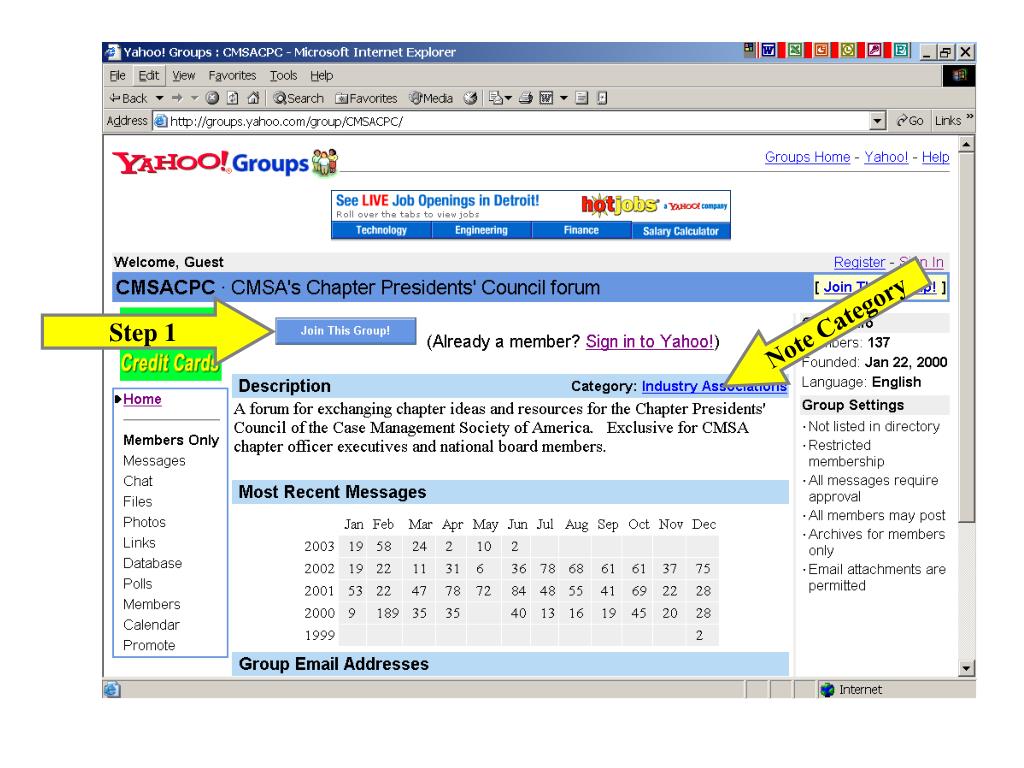This screenshot has width=1024, height=768.
Task: Click the Refresh page icon
Action: click(x=232, y=98)
